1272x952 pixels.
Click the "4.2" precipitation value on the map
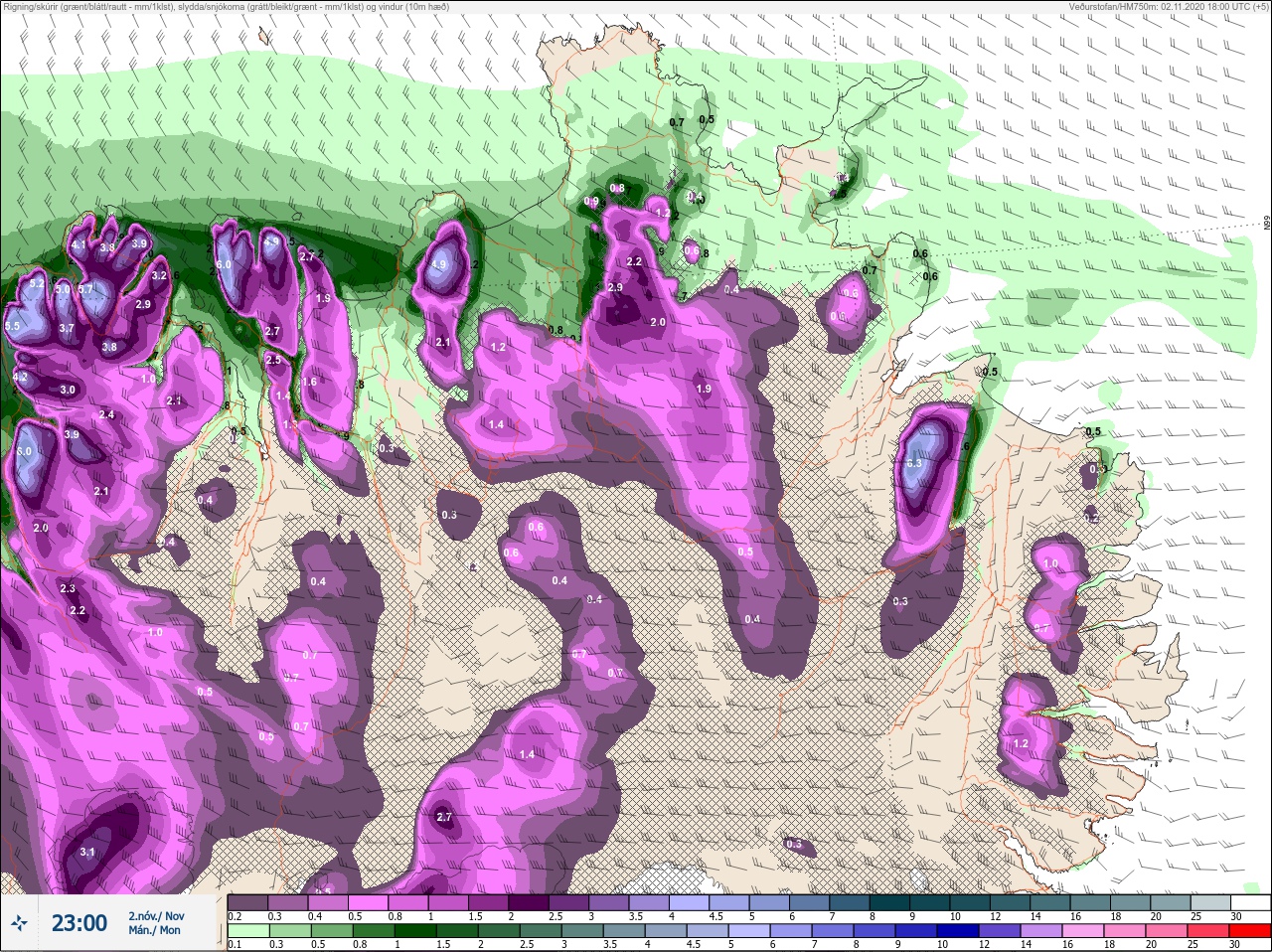pyautogui.click(x=20, y=378)
